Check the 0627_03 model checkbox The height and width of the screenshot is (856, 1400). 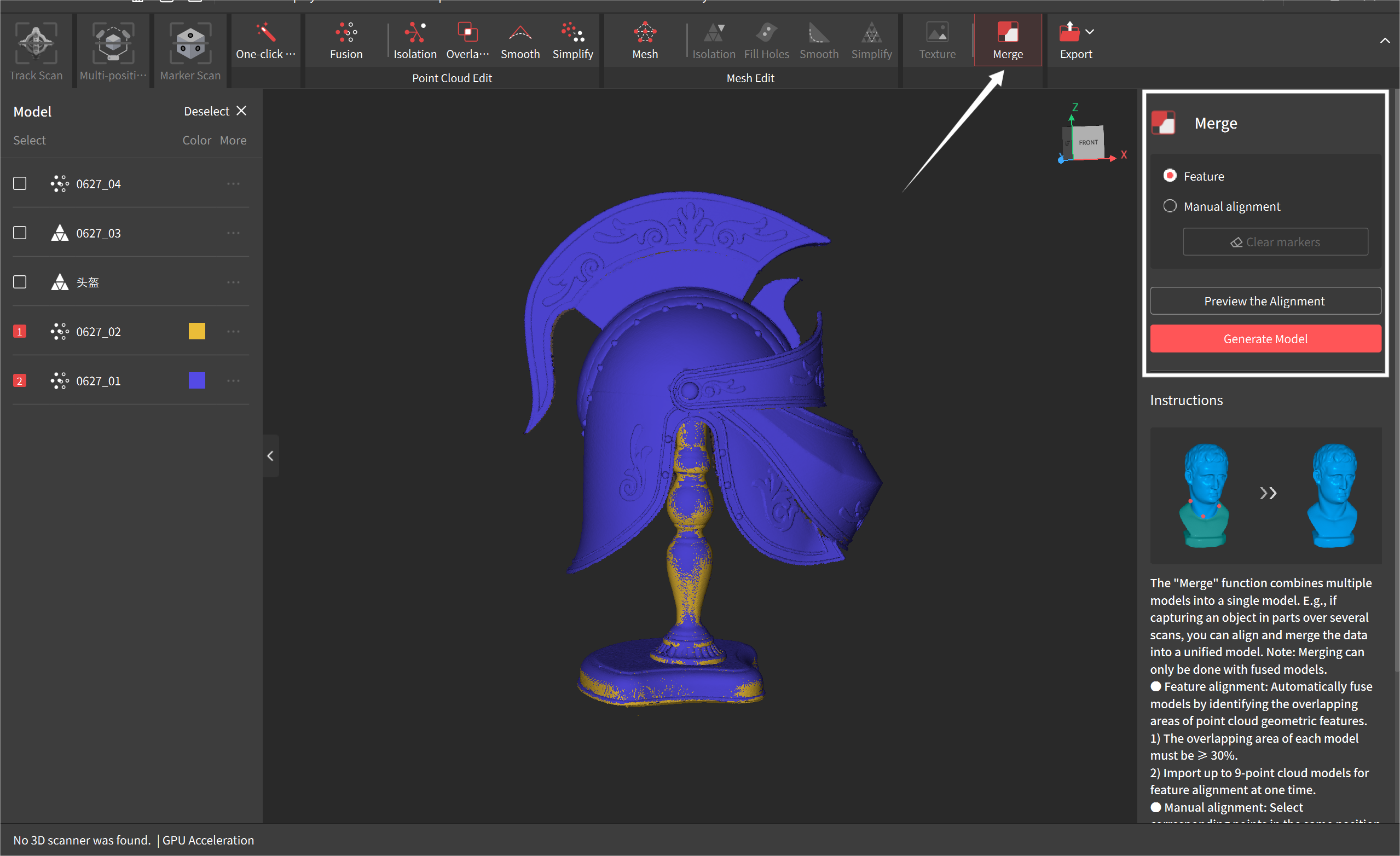(20, 233)
